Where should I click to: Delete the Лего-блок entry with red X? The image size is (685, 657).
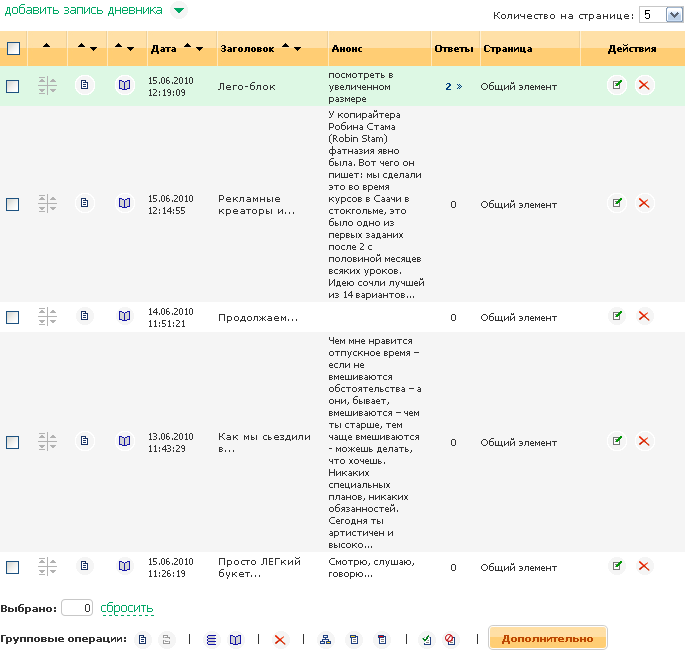[x=644, y=86]
